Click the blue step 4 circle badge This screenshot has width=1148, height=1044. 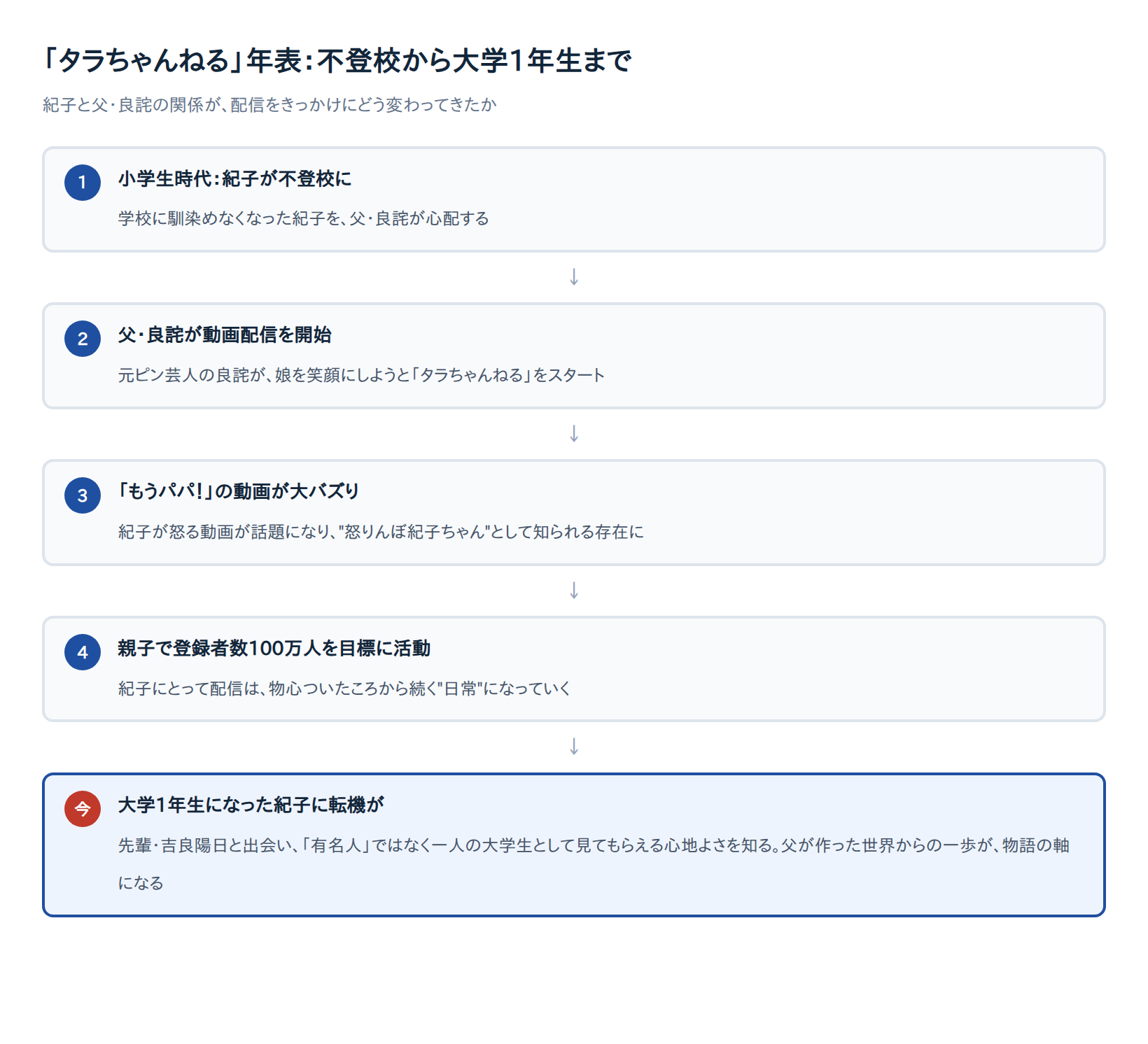[83, 652]
